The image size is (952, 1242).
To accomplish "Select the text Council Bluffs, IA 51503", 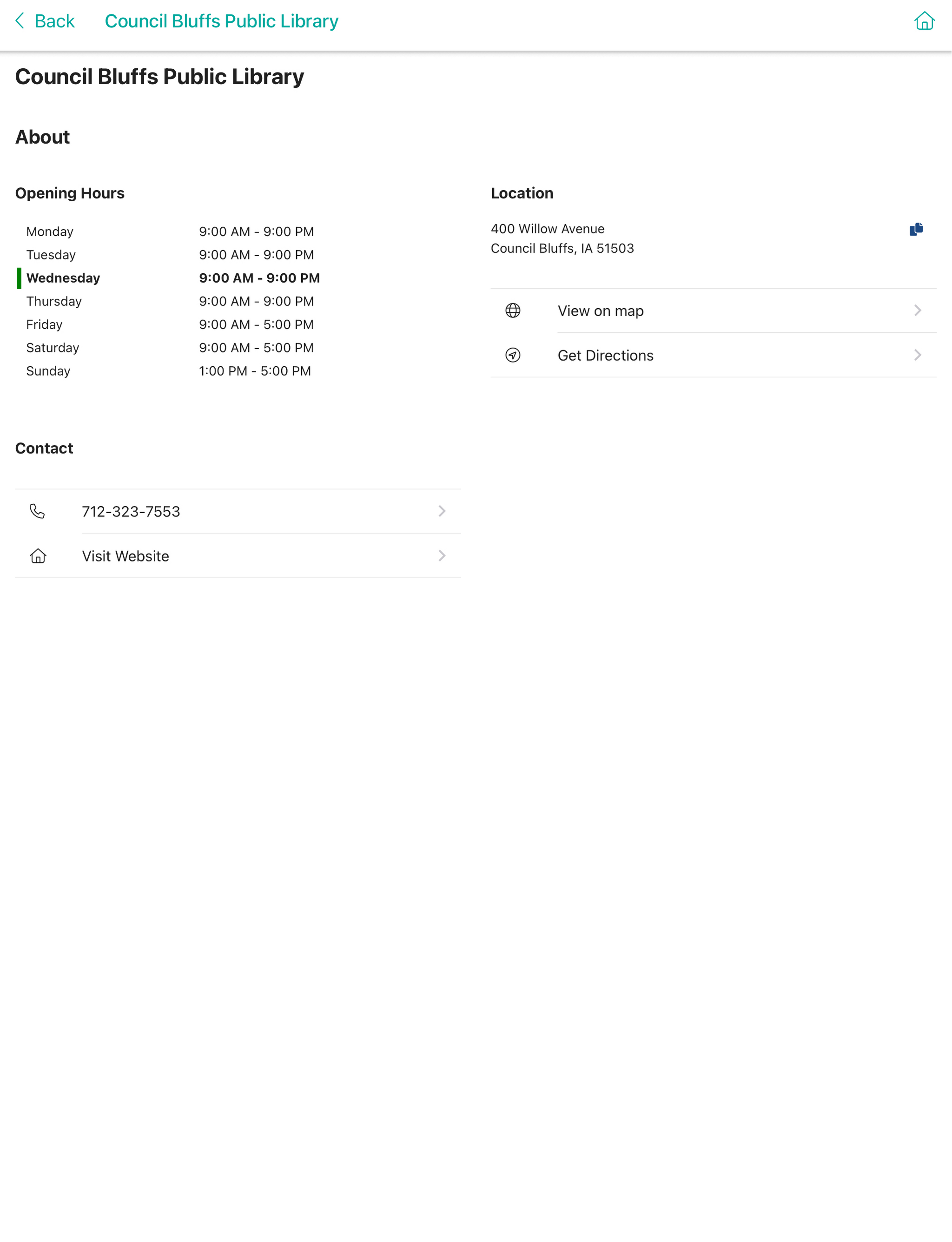I will click(562, 248).
